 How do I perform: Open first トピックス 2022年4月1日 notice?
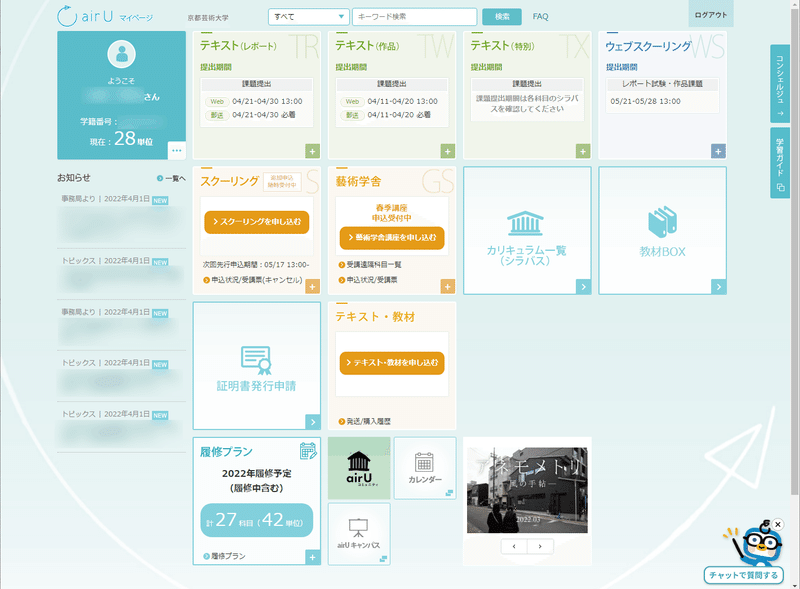tap(121, 275)
